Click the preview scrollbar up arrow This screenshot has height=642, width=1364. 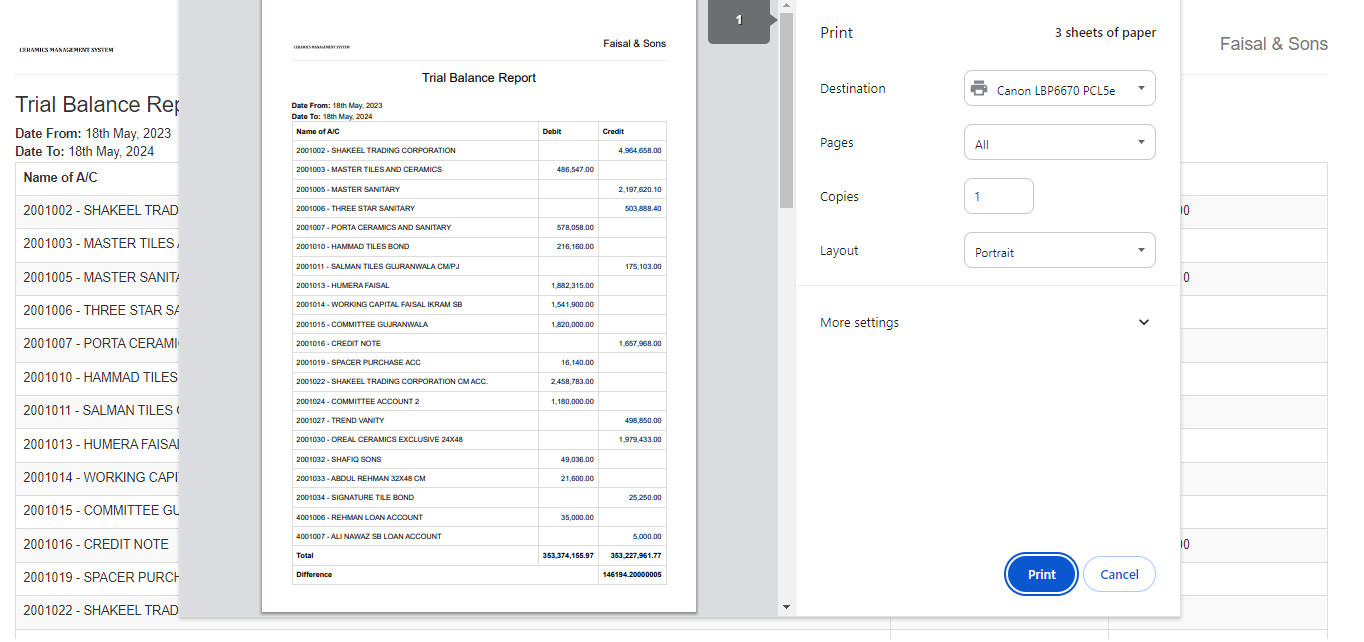click(786, 6)
